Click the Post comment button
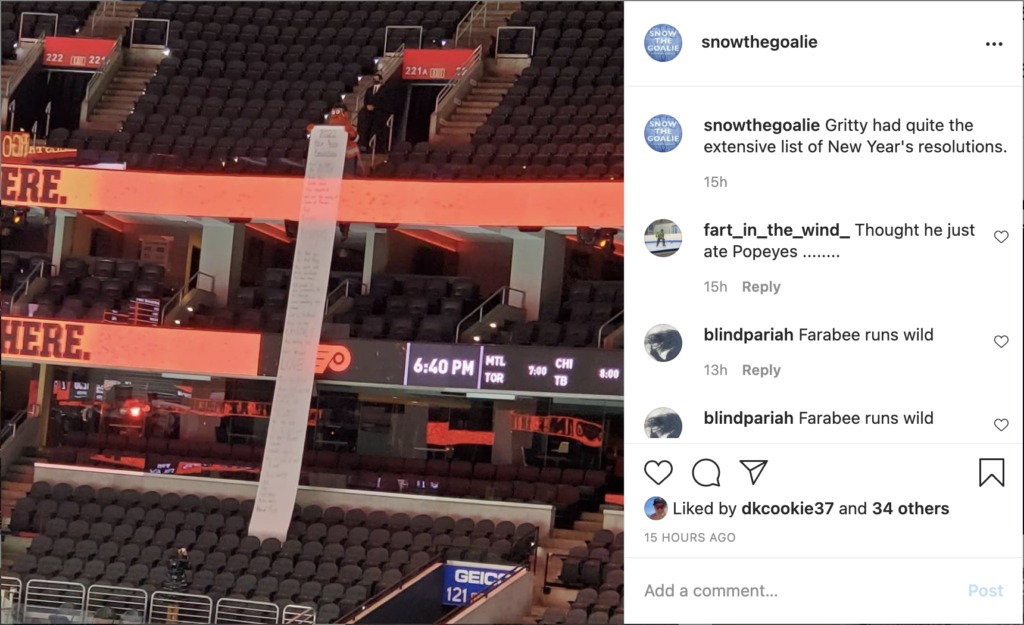Viewport: 1024px width, 625px height. coord(985,590)
